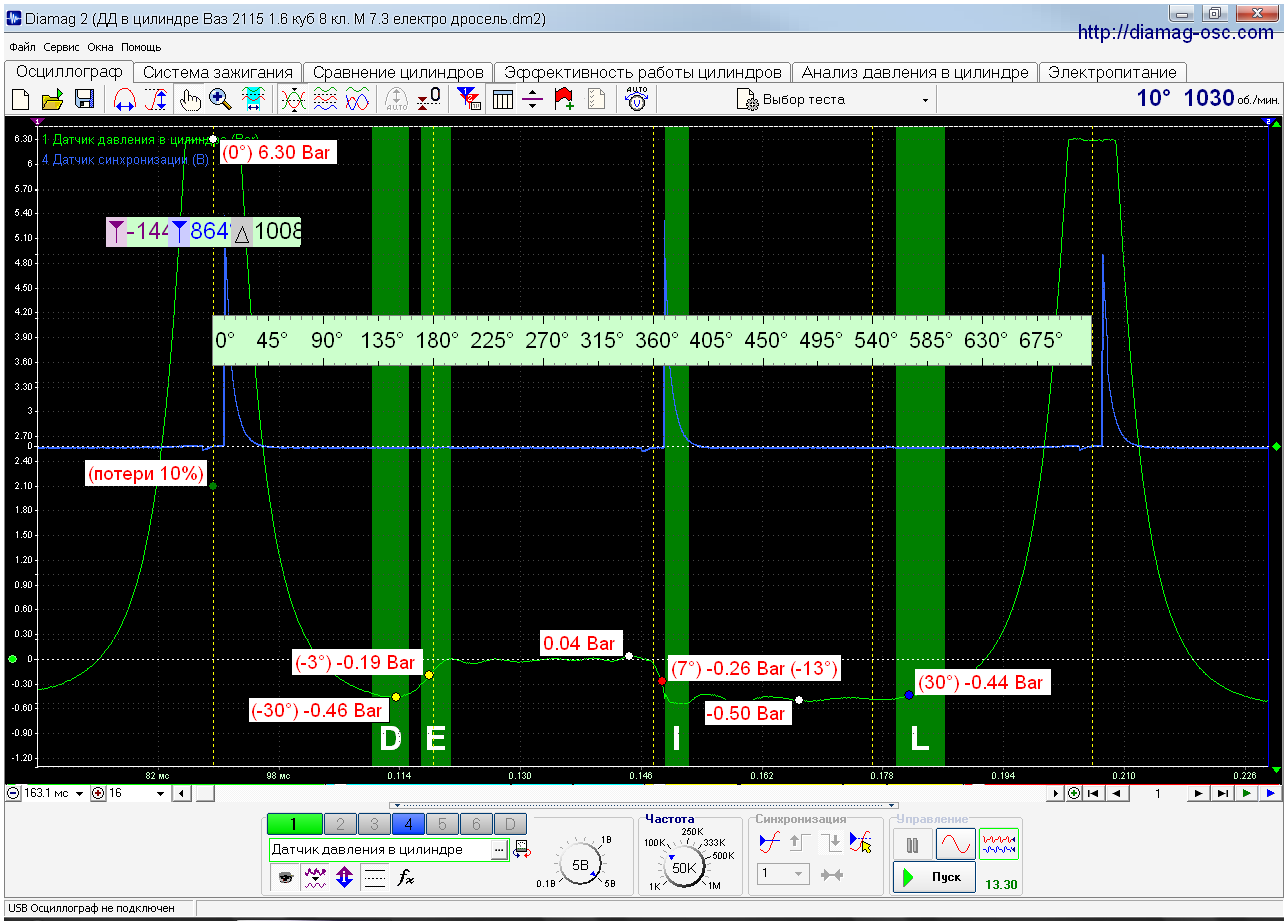Toggle channel 3 button
The width and height of the screenshot is (1288, 921).
374,824
